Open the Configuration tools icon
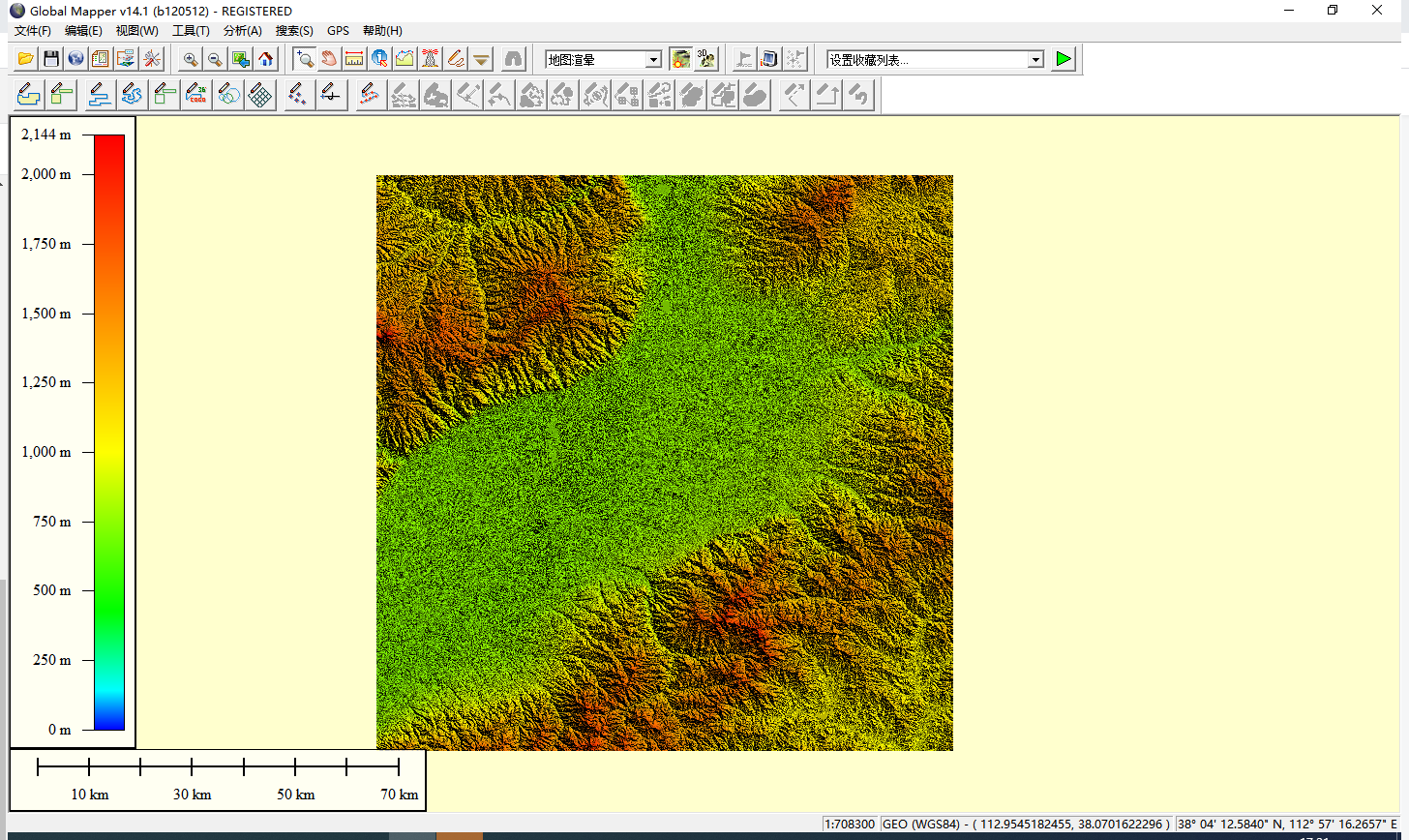The height and width of the screenshot is (840, 1409). click(153, 59)
